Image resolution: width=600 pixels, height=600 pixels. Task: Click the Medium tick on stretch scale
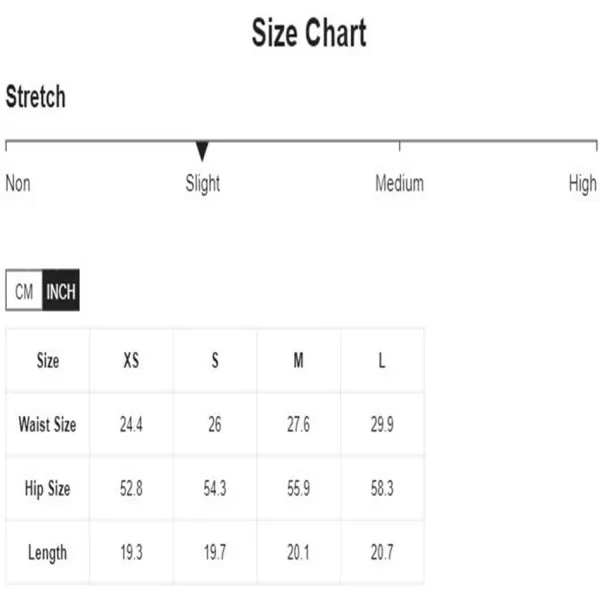399,146
